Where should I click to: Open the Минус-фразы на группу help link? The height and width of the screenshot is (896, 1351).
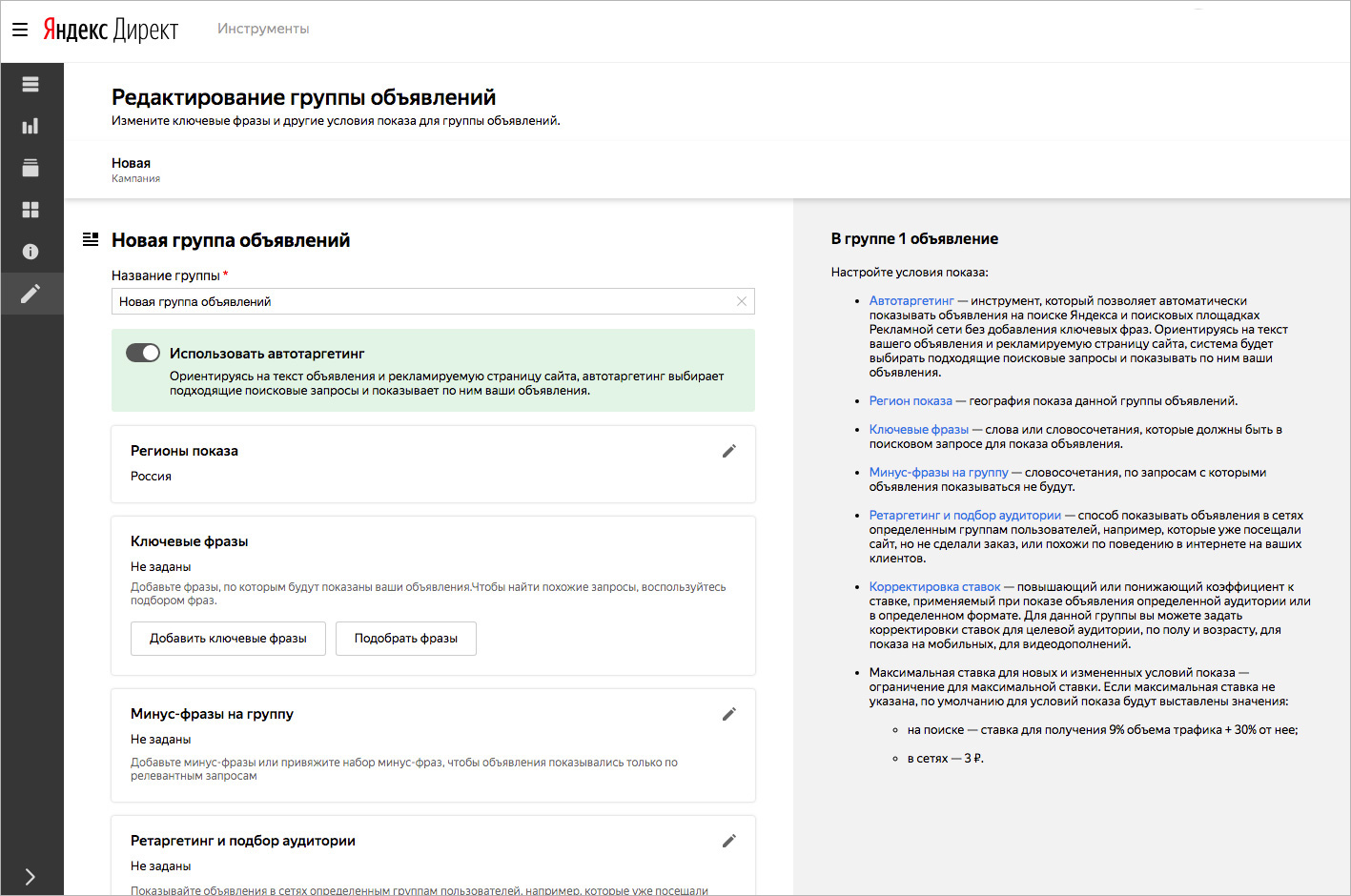[x=938, y=472]
